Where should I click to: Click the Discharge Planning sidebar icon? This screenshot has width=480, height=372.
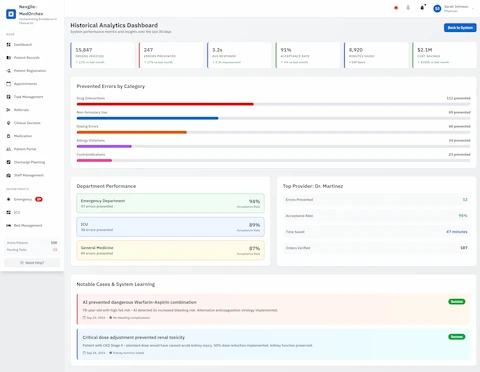click(9, 162)
